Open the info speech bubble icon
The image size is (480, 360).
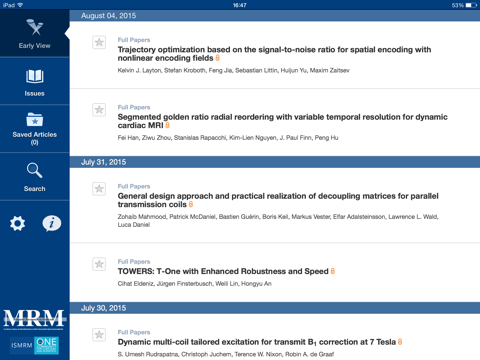coord(52,223)
